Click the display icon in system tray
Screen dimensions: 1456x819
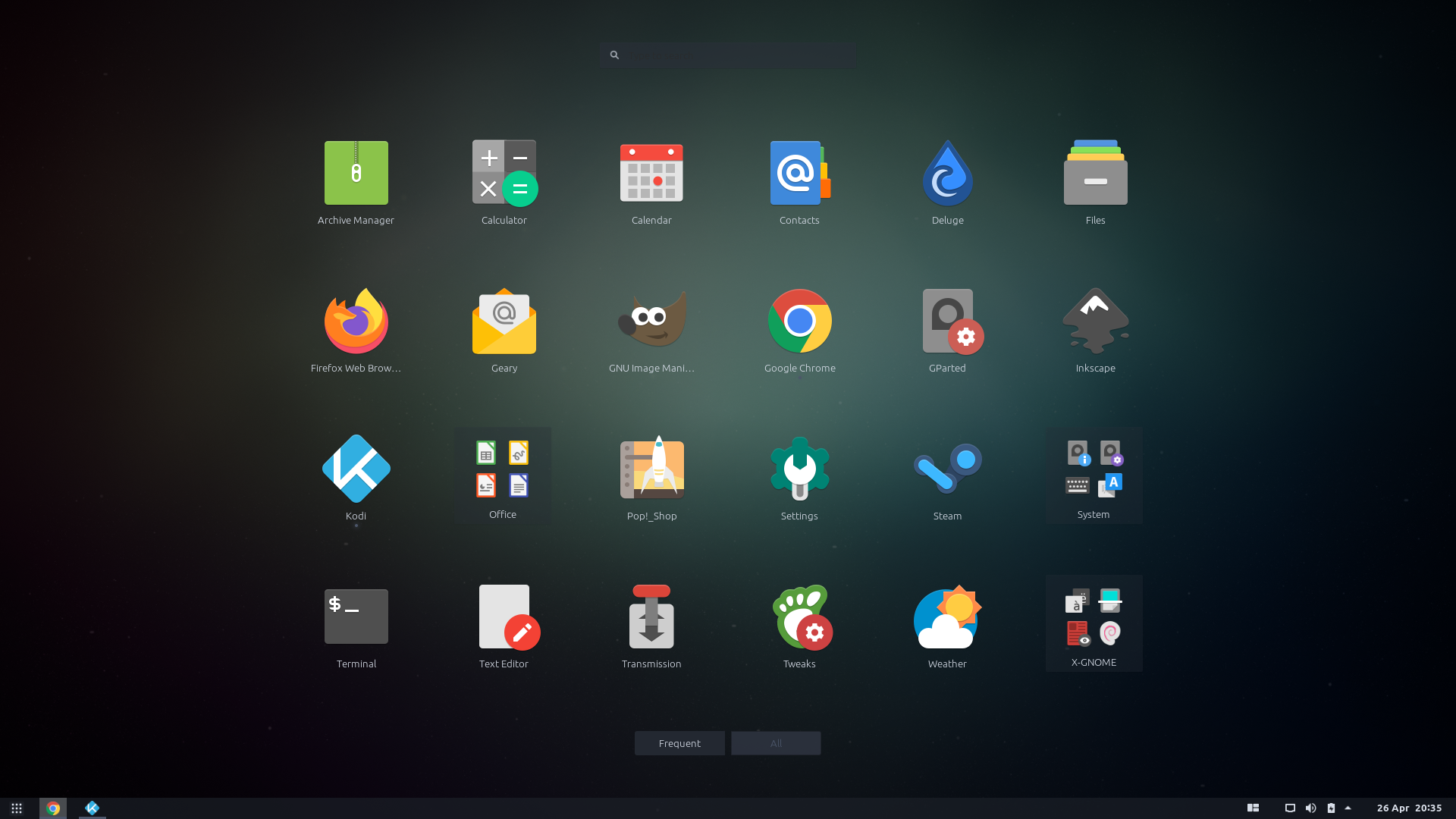pyautogui.click(x=1290, y=808)
